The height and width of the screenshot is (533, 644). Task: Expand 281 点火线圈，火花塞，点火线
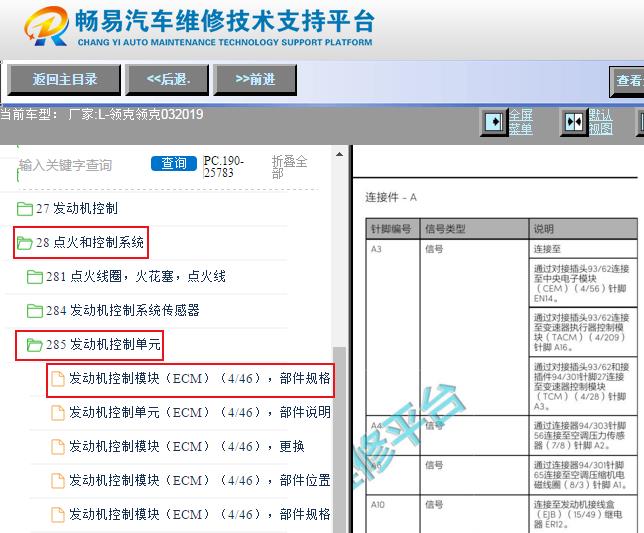coord(136,277)
